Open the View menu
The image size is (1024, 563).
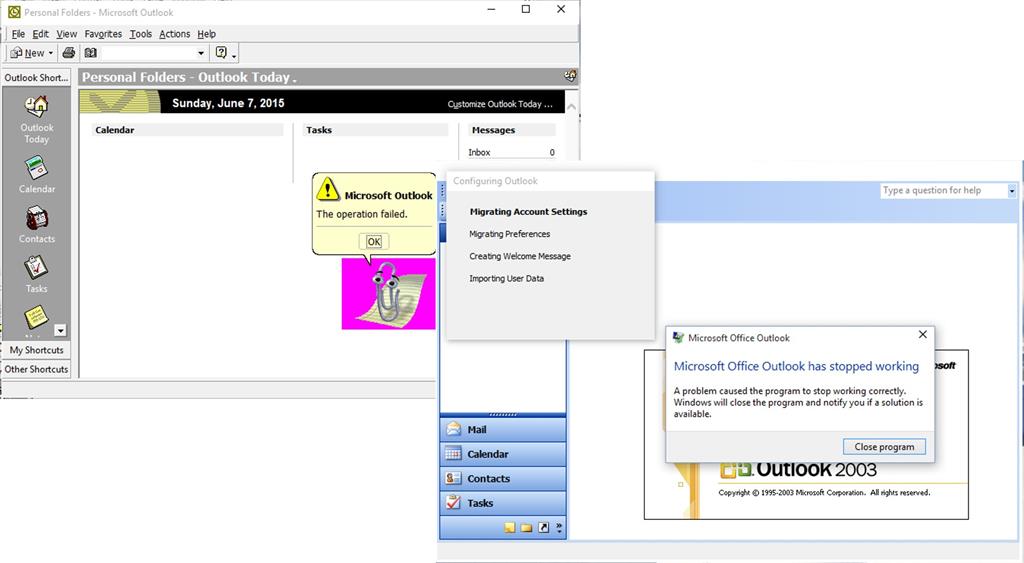67,34
